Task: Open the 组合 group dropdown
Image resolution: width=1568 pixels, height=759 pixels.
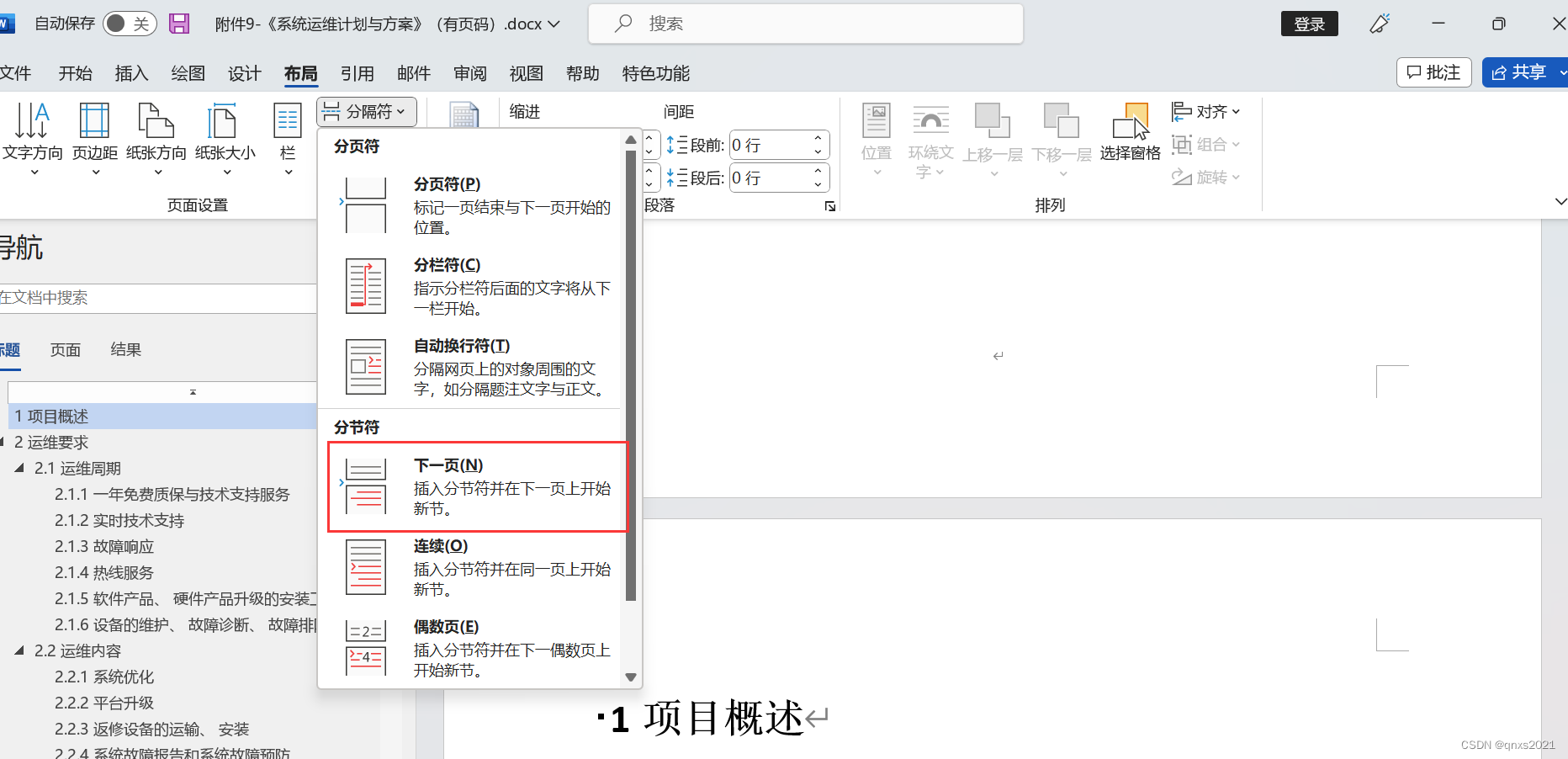Action: click(1206, 144)
